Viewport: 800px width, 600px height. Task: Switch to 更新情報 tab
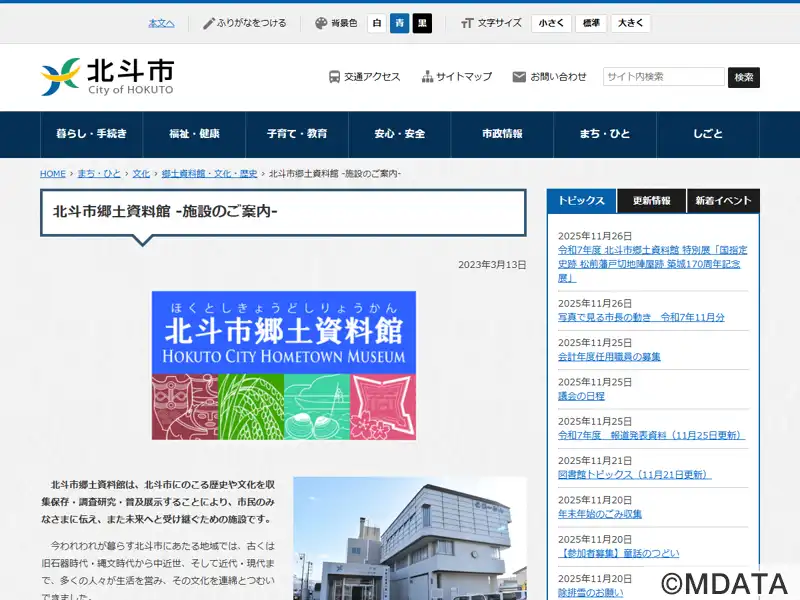click(x=652, y=201)
